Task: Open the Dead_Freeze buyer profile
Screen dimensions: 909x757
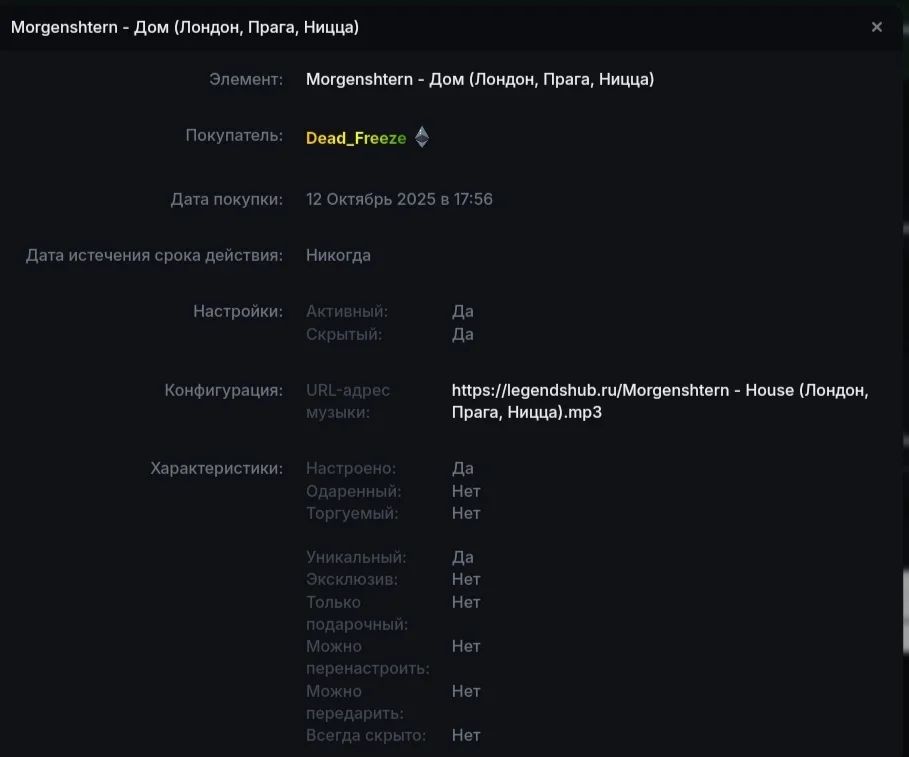Action: [356, 138]
